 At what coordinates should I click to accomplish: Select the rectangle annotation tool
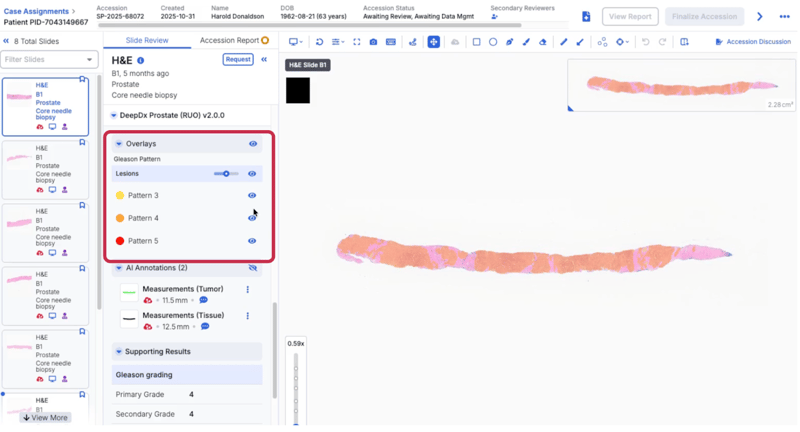(x=476, y=42)
